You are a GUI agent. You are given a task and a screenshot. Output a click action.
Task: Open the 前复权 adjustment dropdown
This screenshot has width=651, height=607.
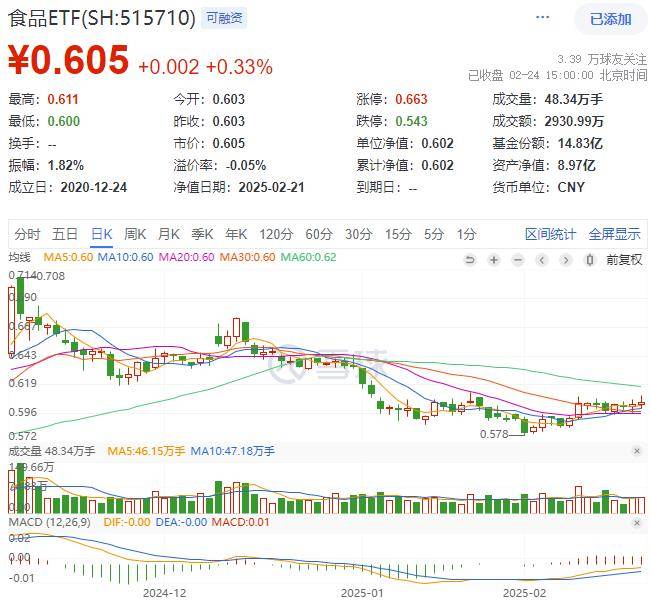pyautogui.click(x=624, y=260)
